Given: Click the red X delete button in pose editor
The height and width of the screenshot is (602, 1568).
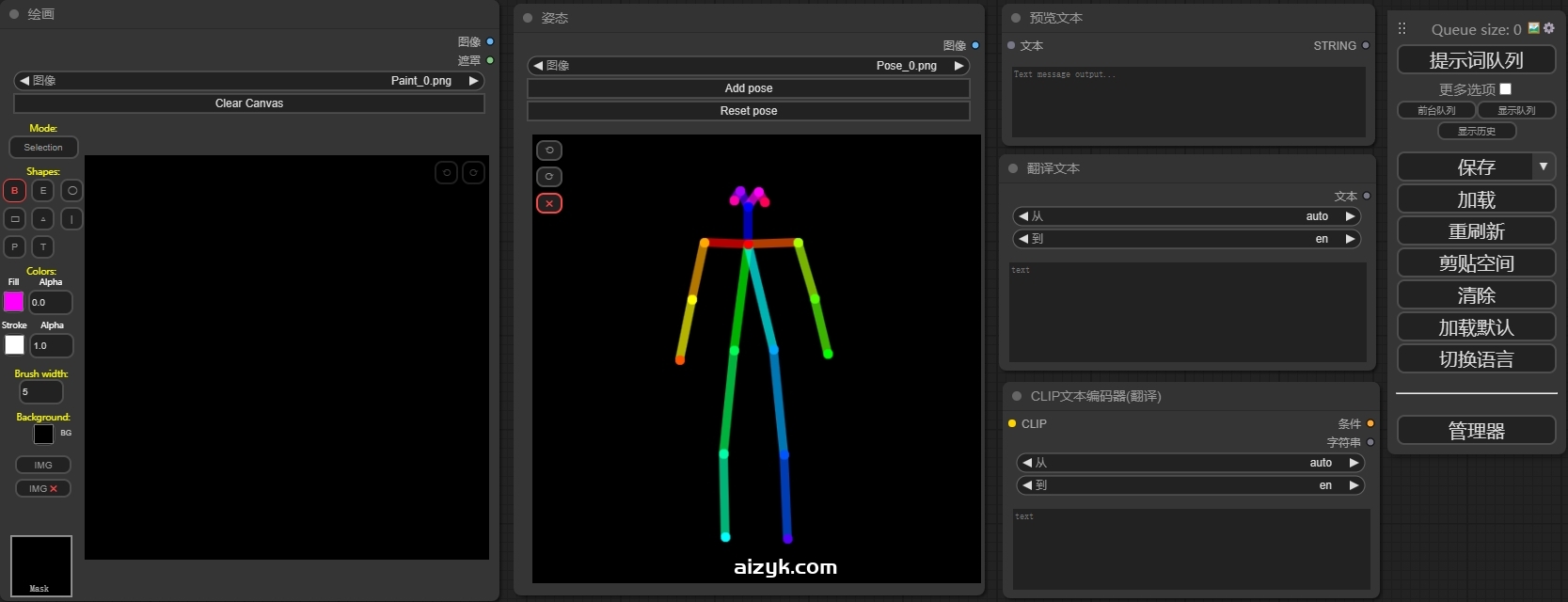Looking at the screenshot, I should [549, 203].
